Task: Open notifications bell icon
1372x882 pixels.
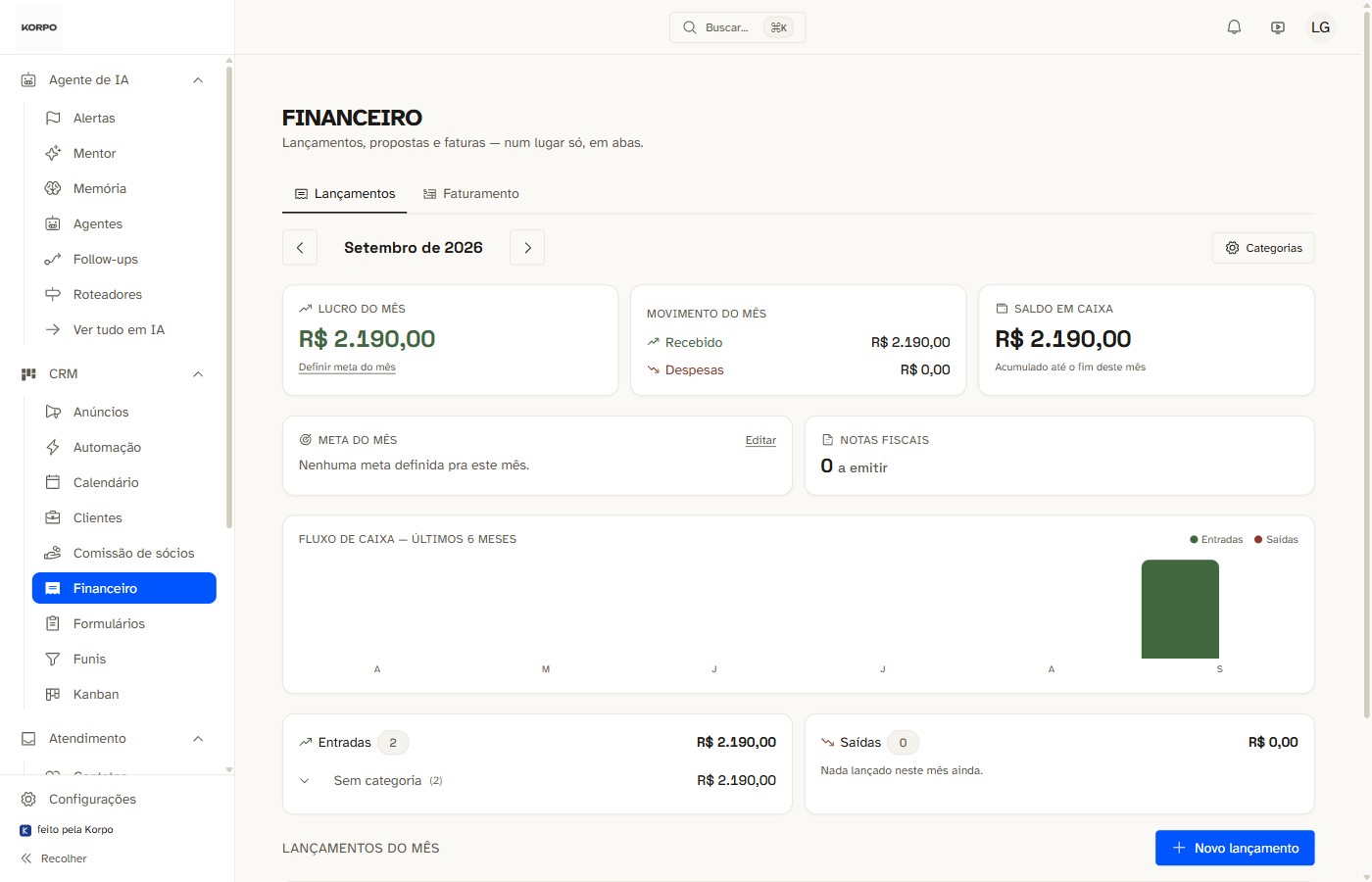Action: pyautogui.click(x=1234, y=27)
